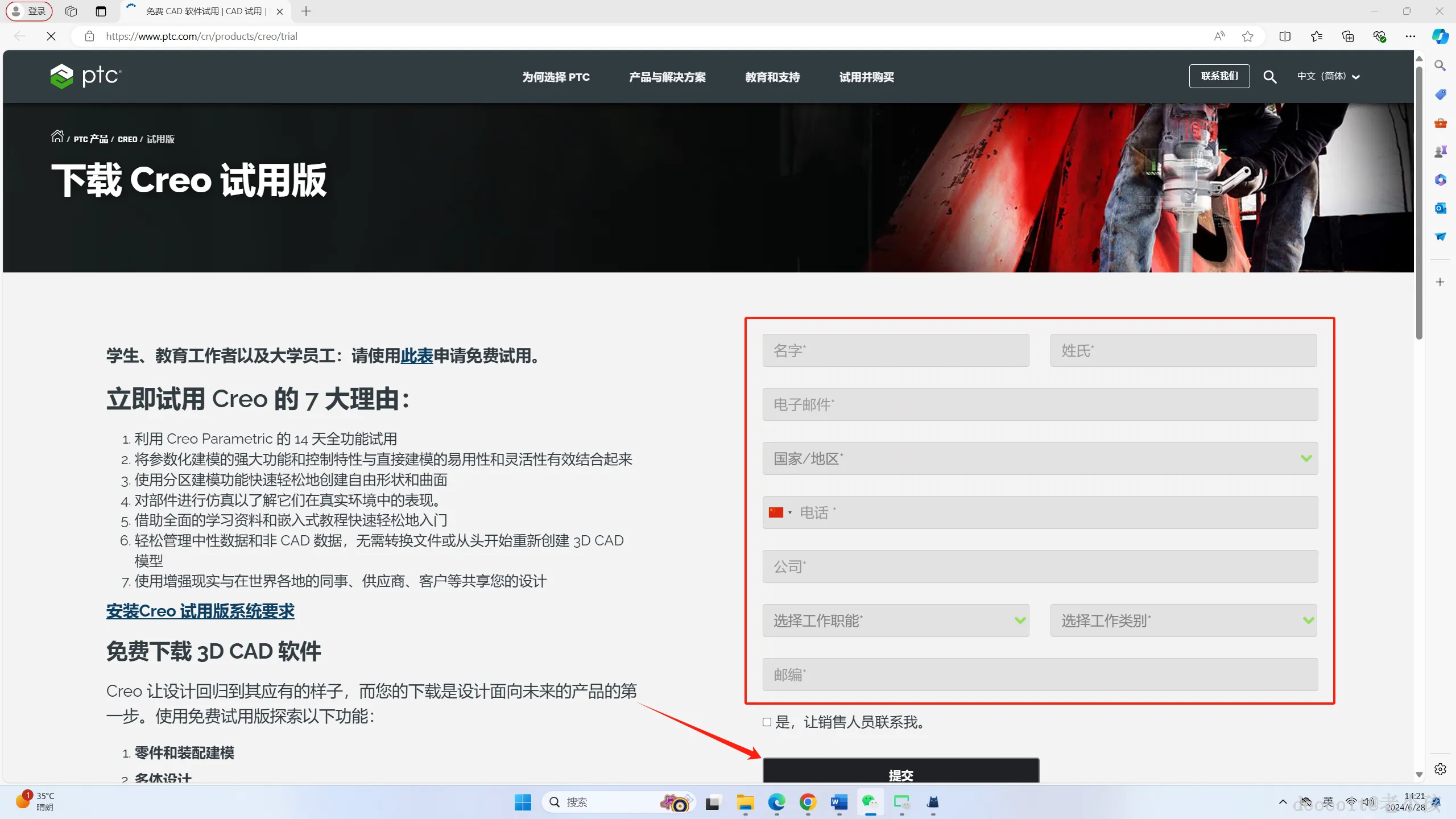
Task: Click the 联系我们 button
Action: coord(1219,76)
